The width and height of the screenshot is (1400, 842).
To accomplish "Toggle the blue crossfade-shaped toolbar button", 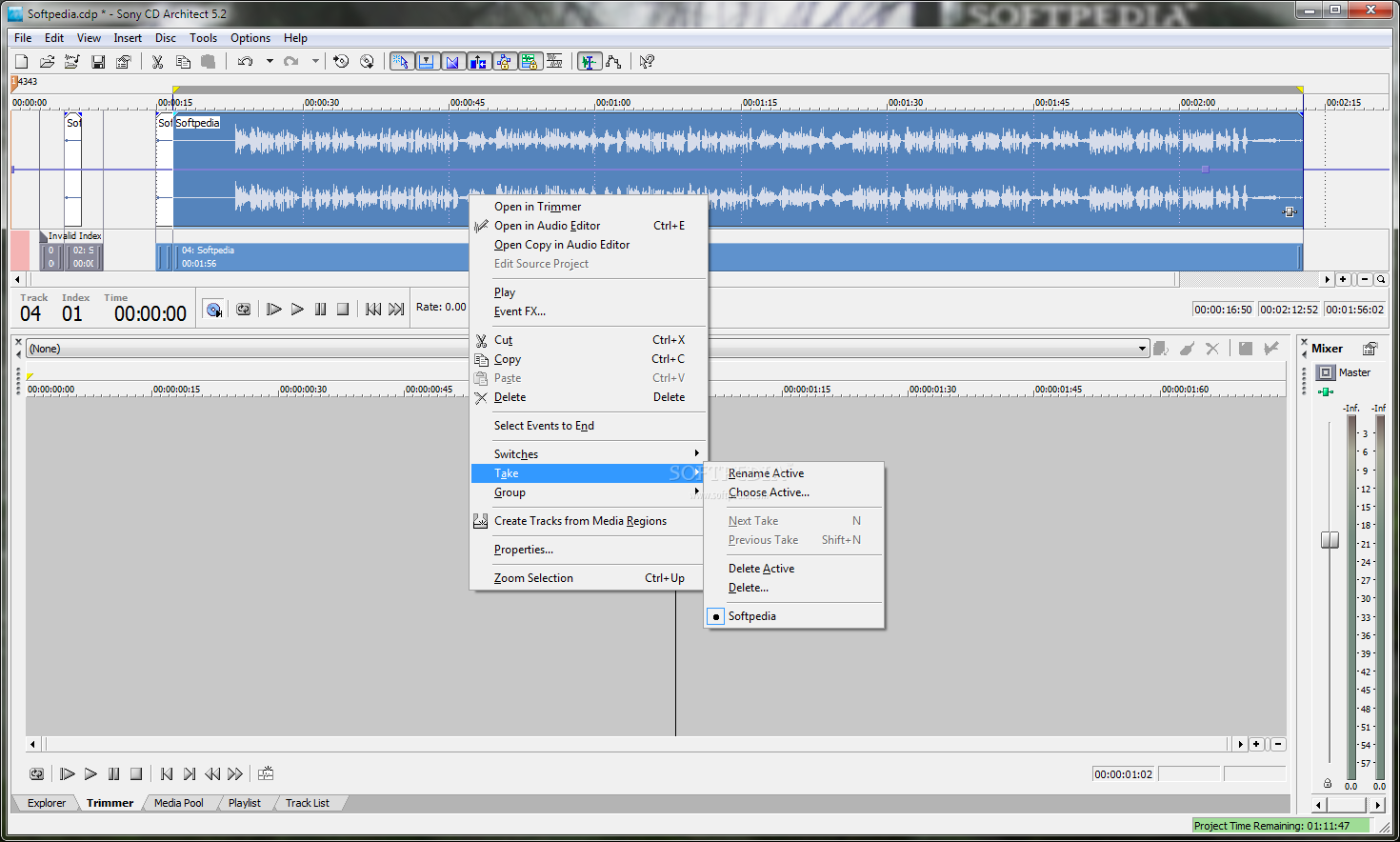I will coord(452,62).
